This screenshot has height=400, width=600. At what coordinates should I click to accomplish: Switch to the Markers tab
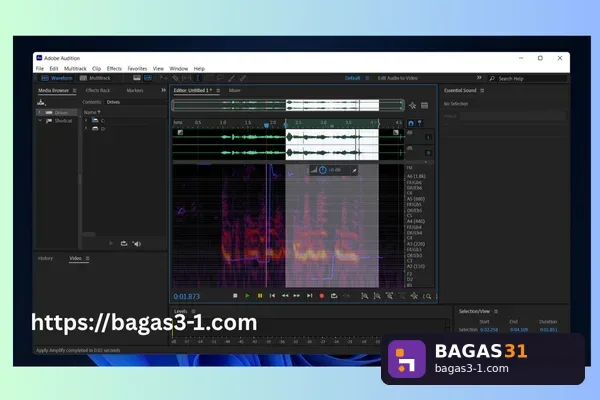[135, 90]
